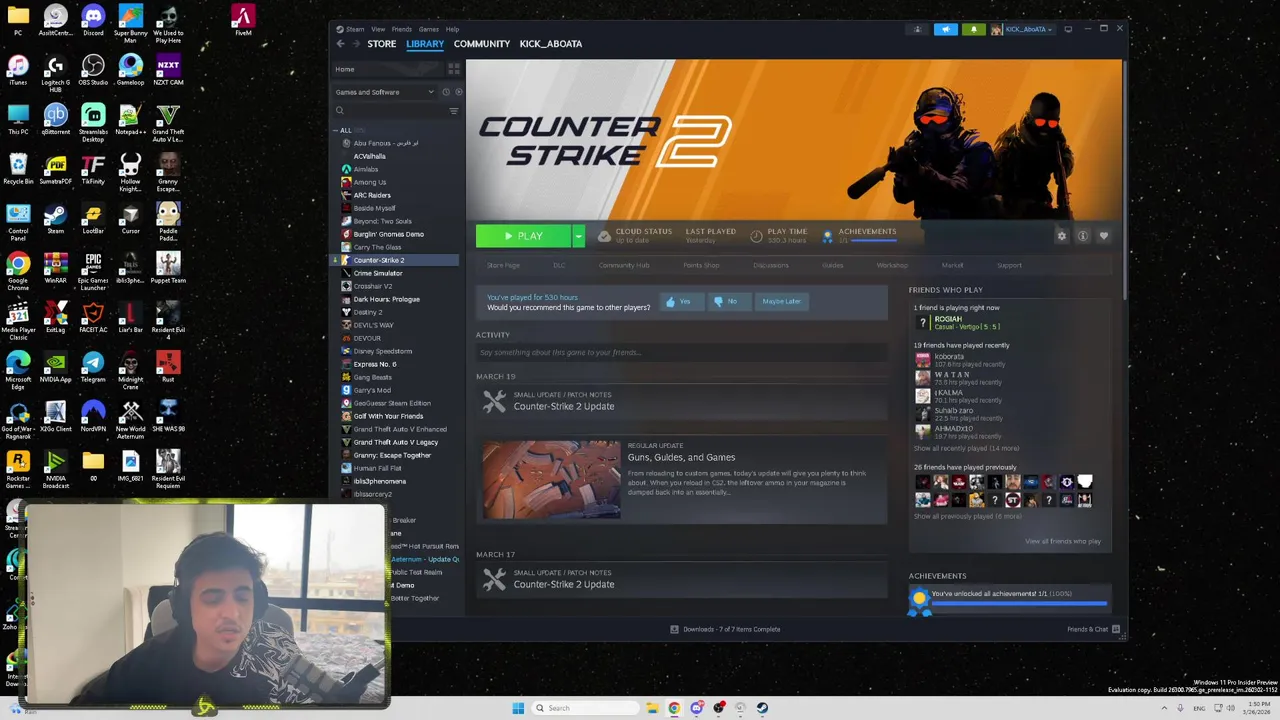Click the achievements progress bar
The width and height of the screenshot is (1280, 720).
(1019, 603)
